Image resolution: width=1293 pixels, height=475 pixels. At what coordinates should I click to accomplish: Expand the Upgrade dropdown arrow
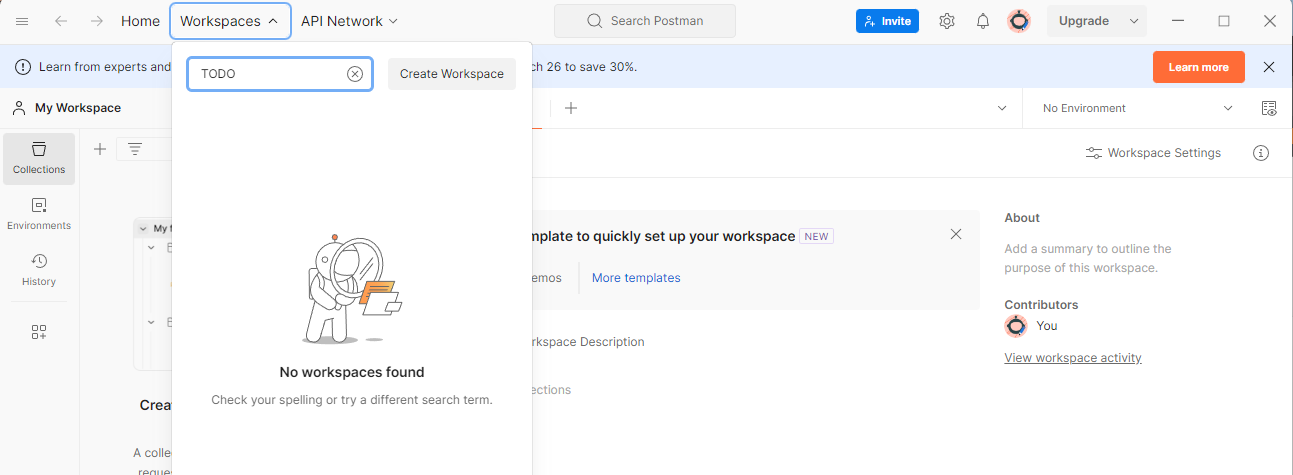(x=1134, y=21)
